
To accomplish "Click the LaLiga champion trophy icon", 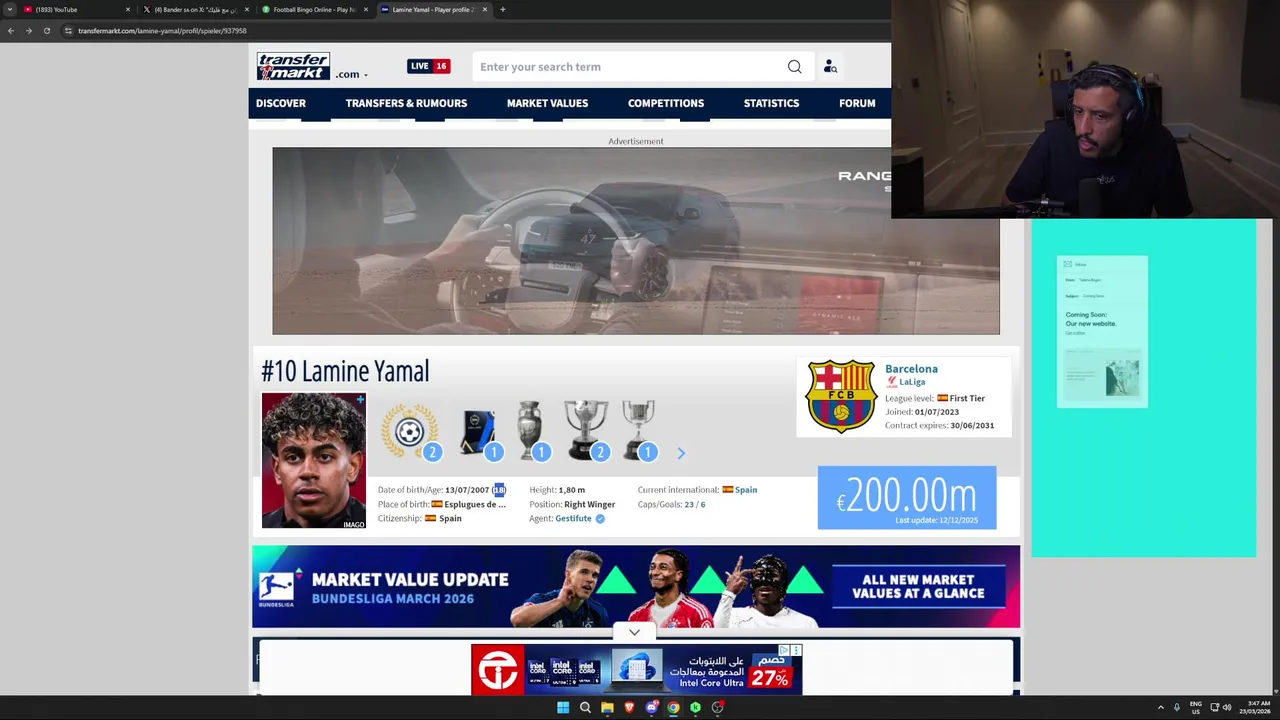I will click(x=586, y=430).
